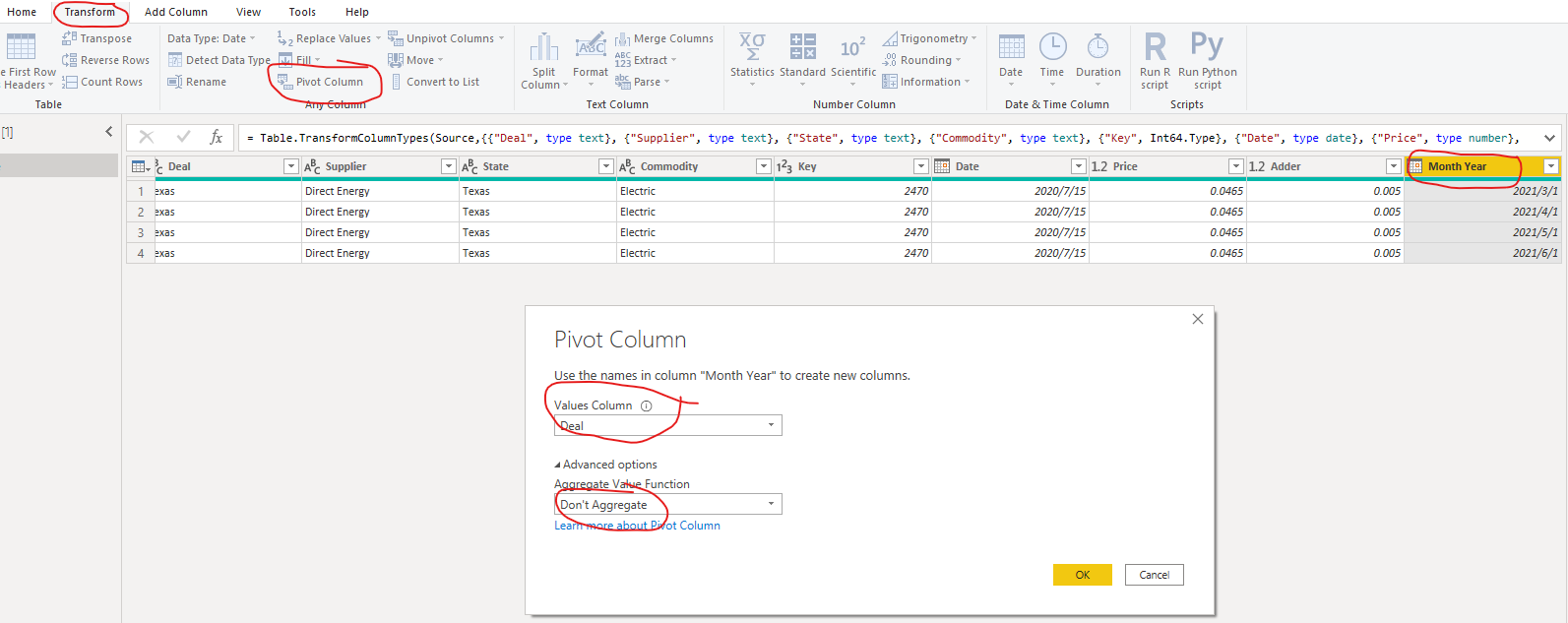Open Aggregate Value Function combo box
Screen dimensions: 1568x623
668,504
